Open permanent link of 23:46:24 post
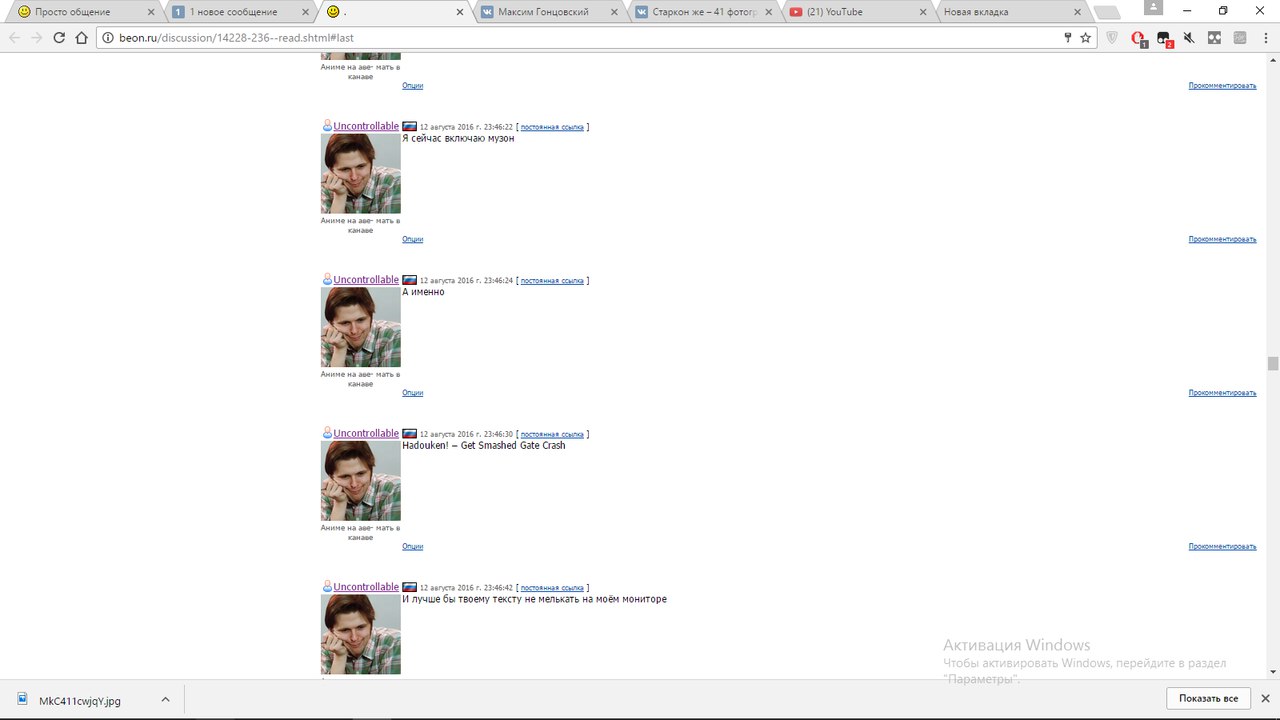Viewport: 1280px width, 720px height. click(552, 281)
